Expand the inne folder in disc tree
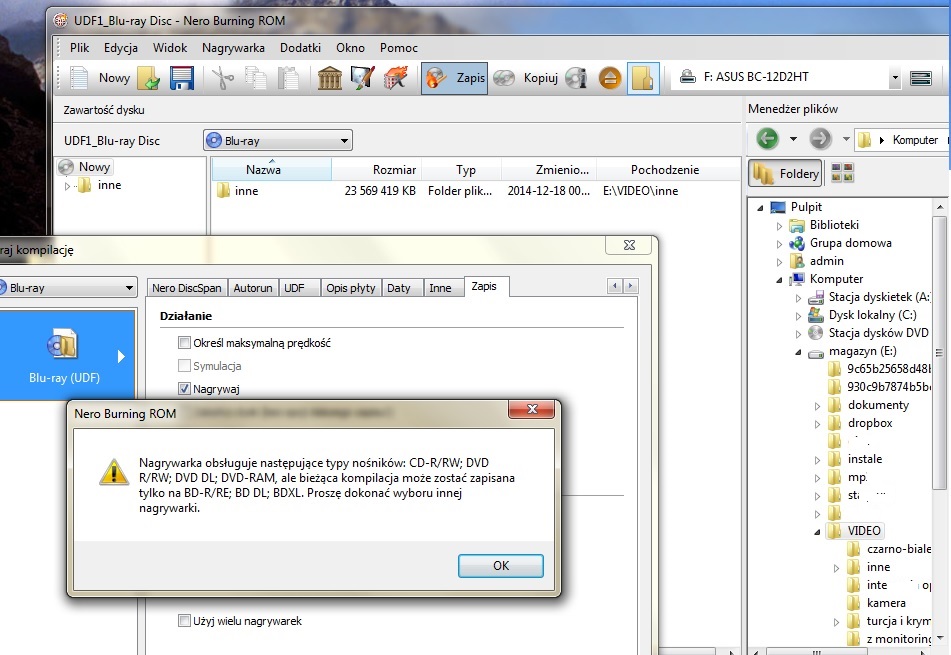This screenshot has height=655, width=951. point(67,186)
